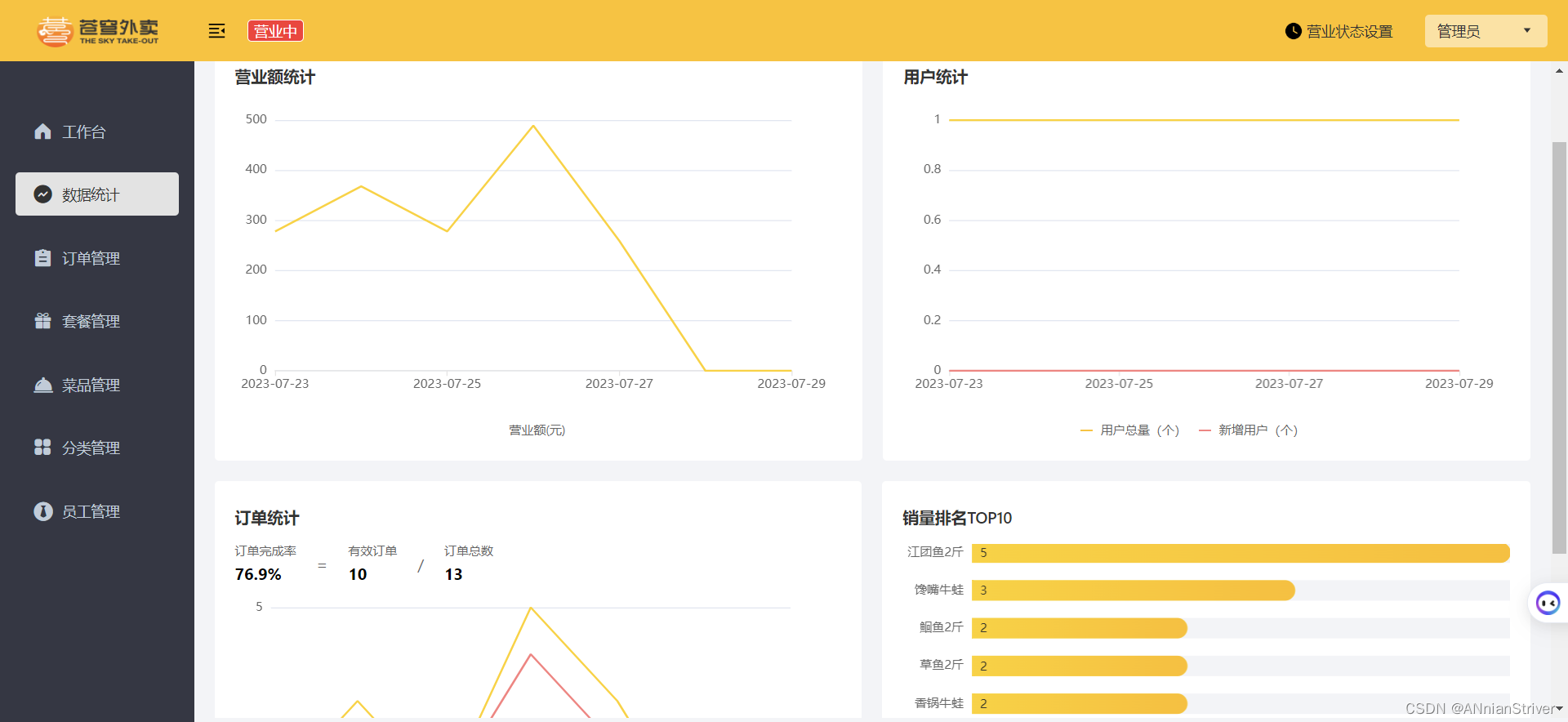Select 数据统计 menu item

97,194
